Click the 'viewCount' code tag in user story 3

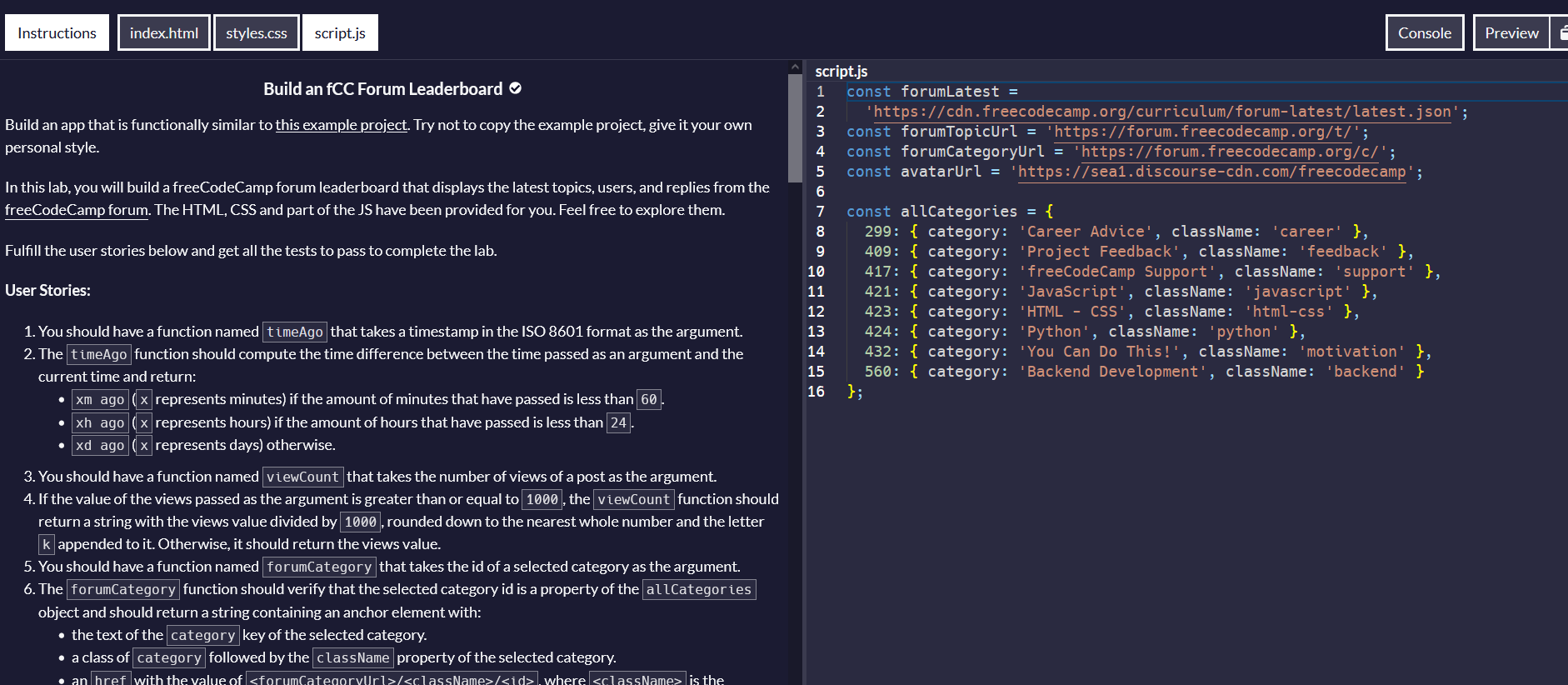(303, 477)
